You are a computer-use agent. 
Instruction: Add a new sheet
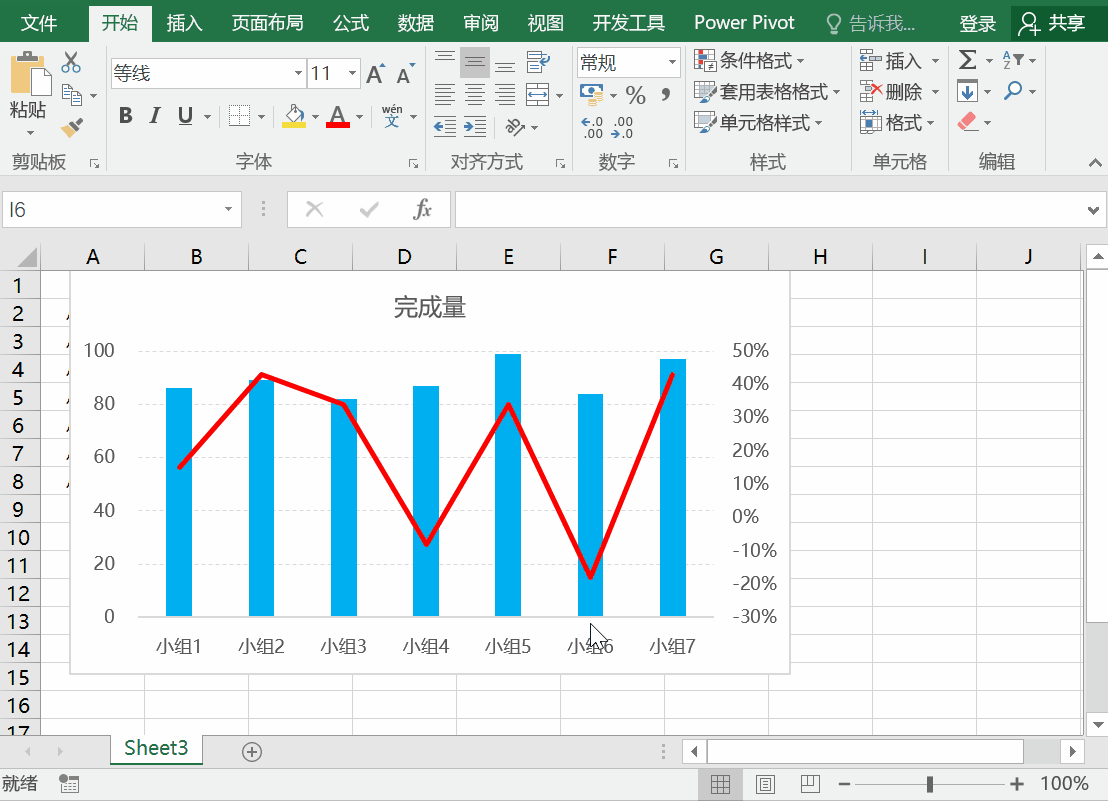[252, 752]
